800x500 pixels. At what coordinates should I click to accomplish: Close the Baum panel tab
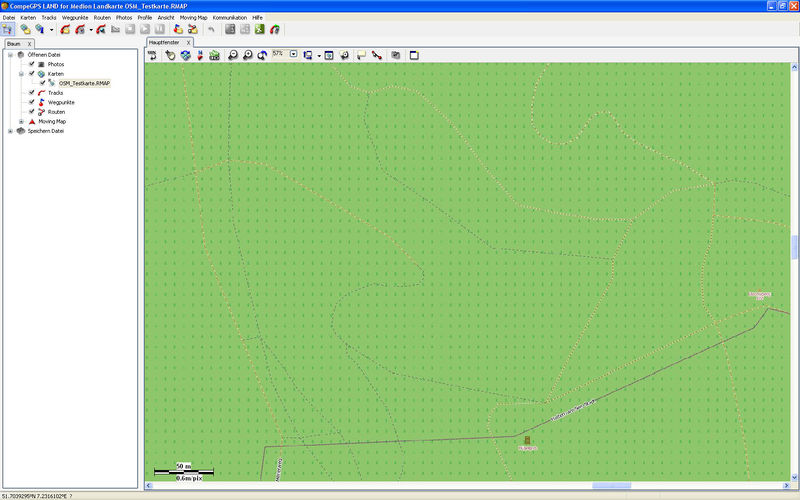click(30, 44)
